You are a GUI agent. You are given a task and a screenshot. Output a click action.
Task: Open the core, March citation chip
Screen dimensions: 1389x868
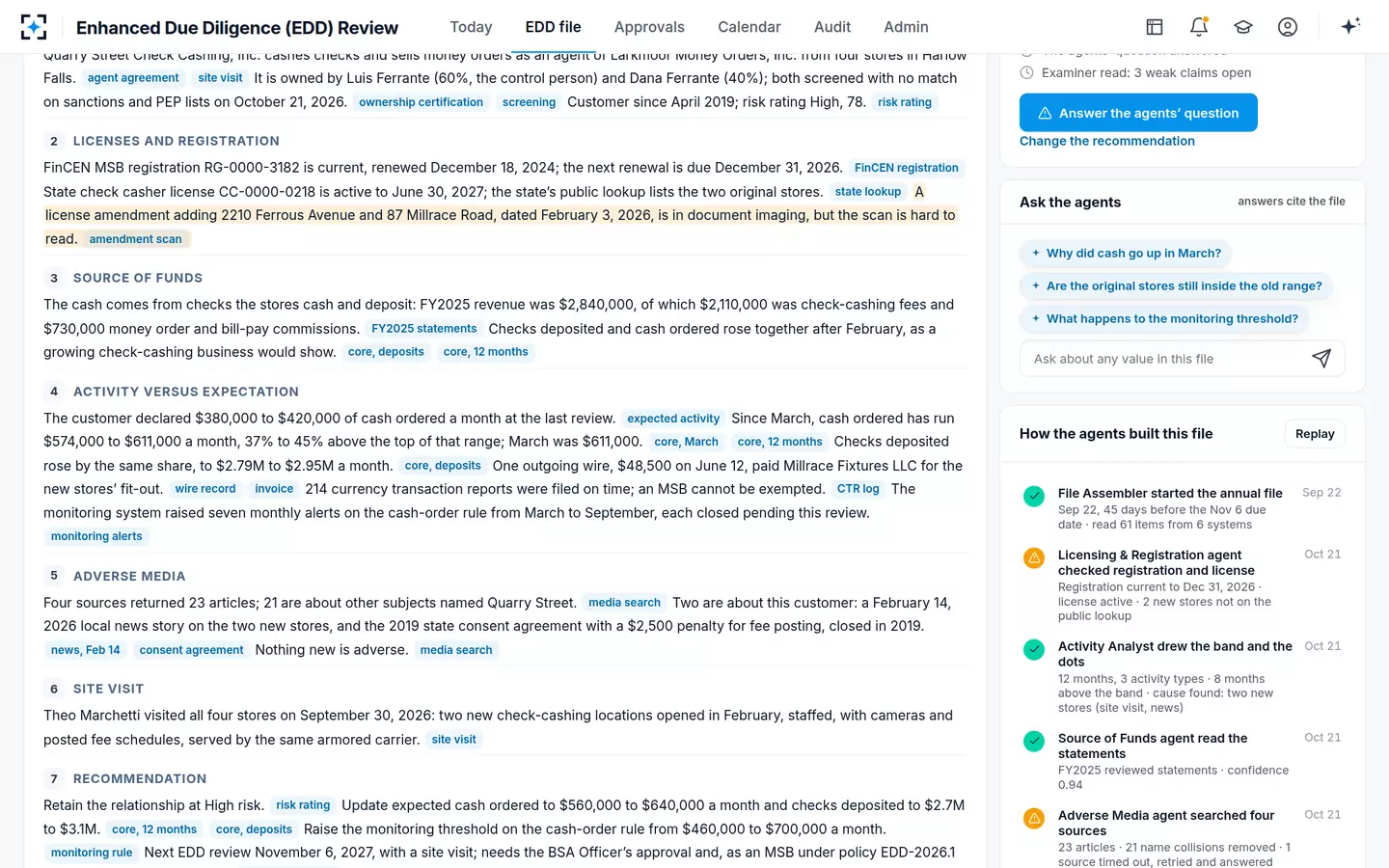click(x=687, y=442)
